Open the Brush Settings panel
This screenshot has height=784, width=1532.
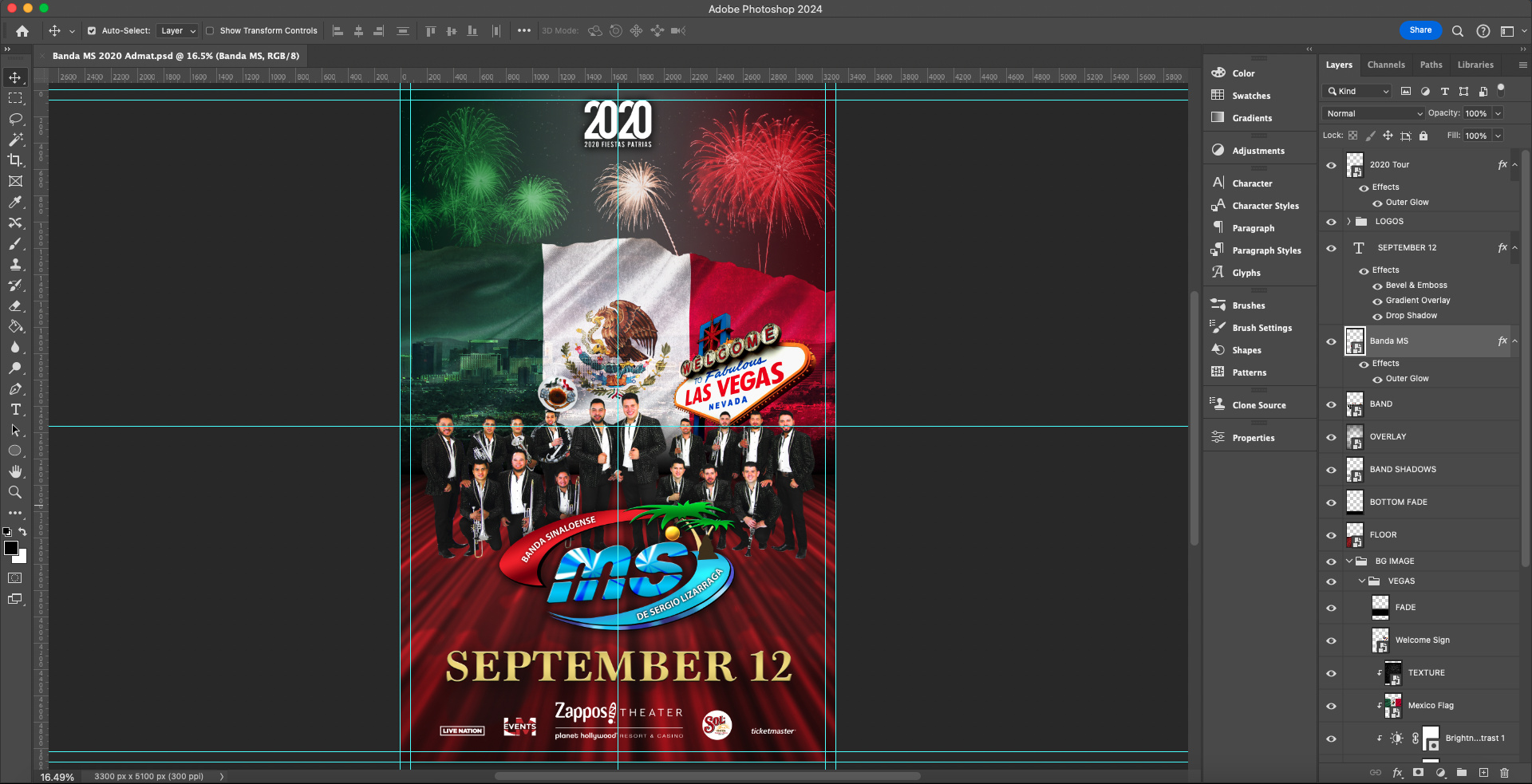pyautogui.click(x=1262, y=328)
